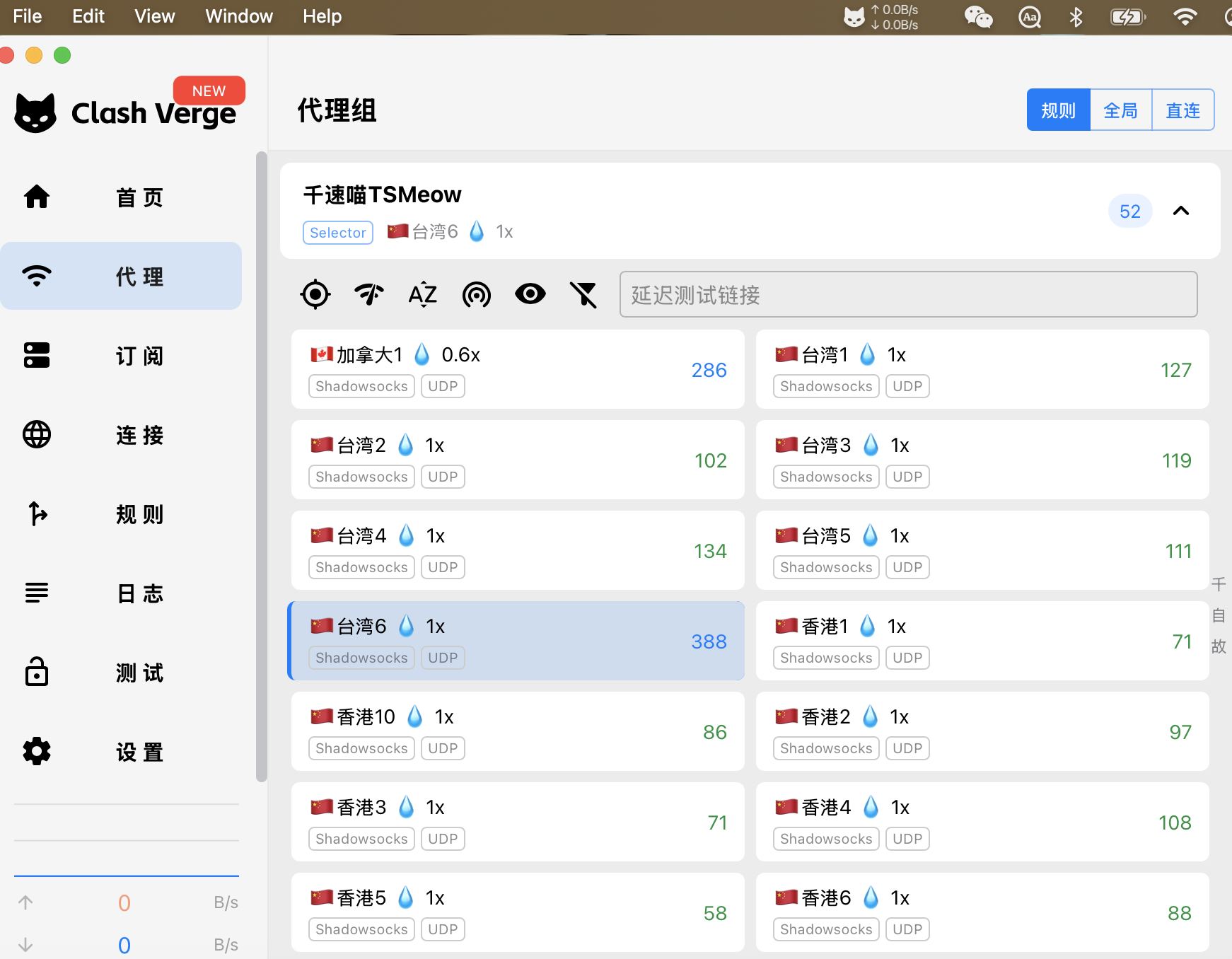The image size is (1232, 959).
Task: Click the broadcast delay-check icon
Action: [x=477, y=294]
